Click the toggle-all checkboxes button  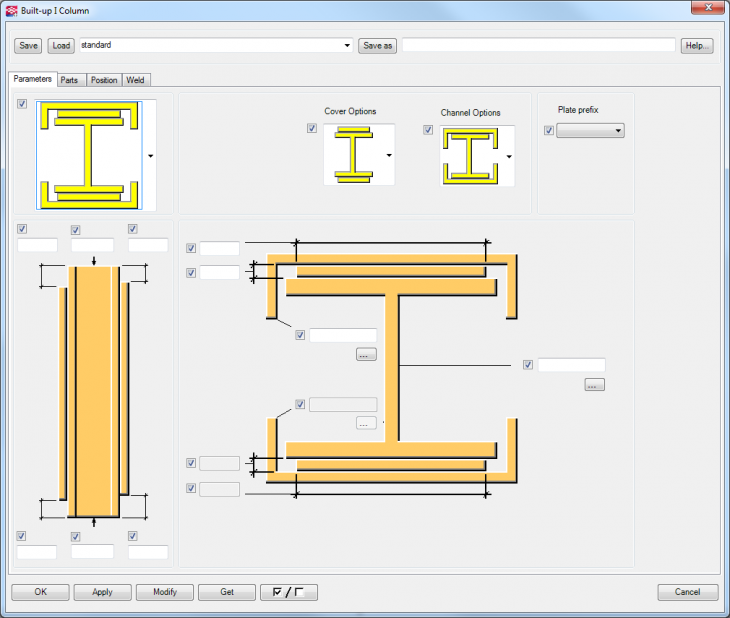pyautogui.click(x=288, y=592)
